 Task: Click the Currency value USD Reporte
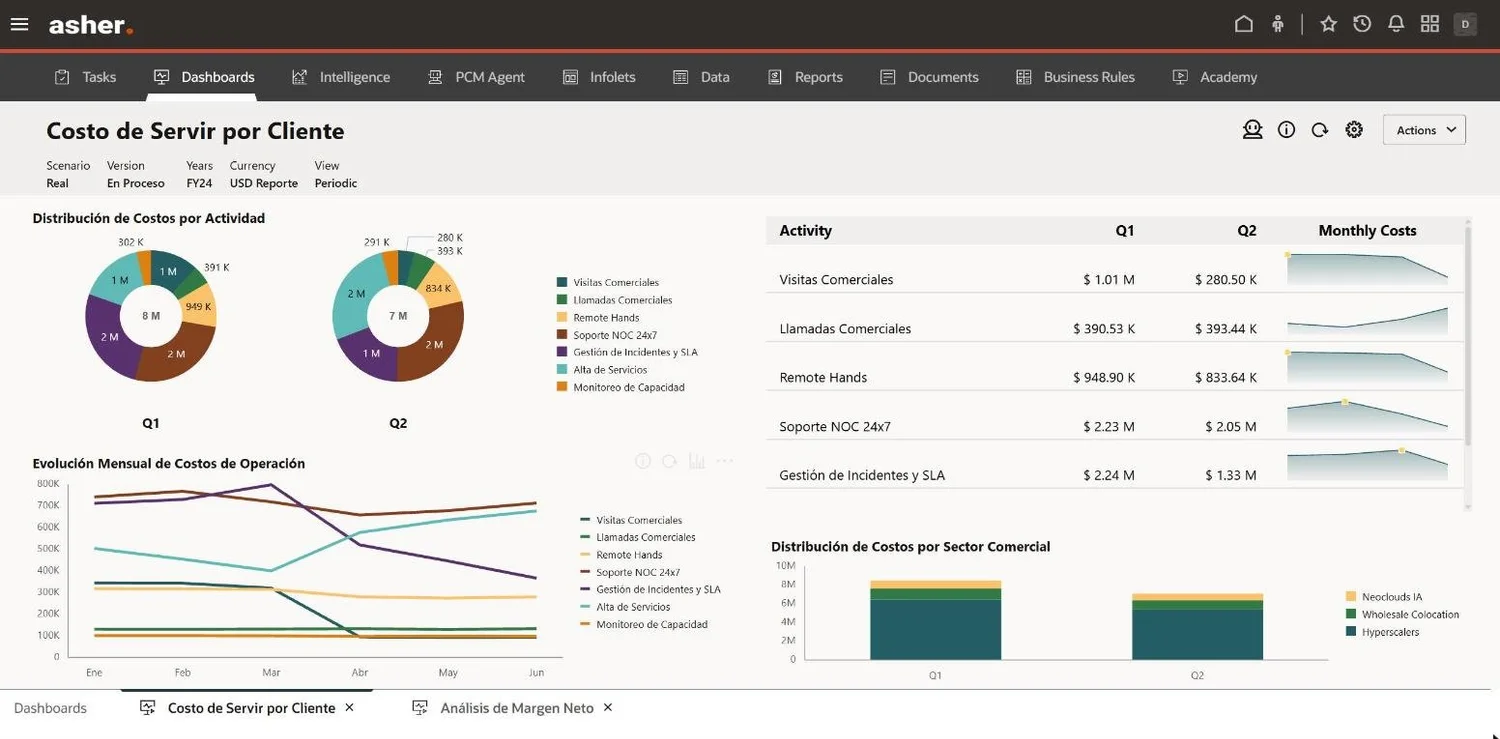(264, 183)
